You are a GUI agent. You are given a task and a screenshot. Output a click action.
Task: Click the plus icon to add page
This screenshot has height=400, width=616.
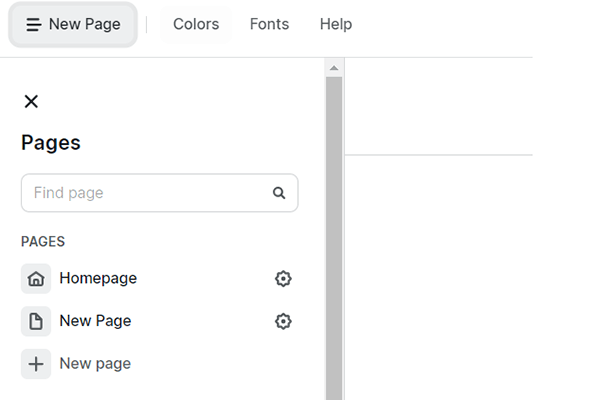[x=36, y=364]
